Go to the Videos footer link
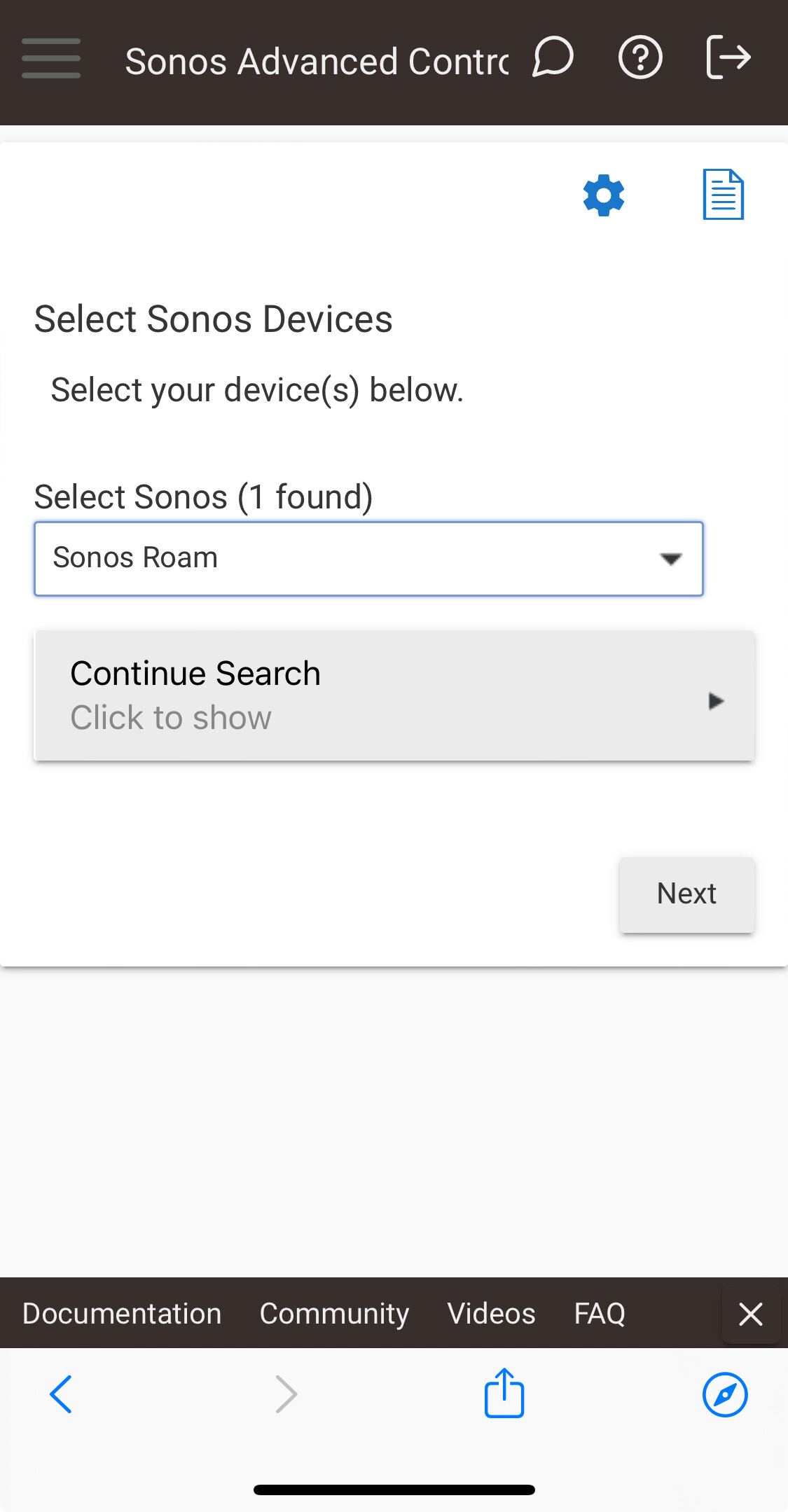Viewport: 788px width, 1512px height. coord(491,1313)
